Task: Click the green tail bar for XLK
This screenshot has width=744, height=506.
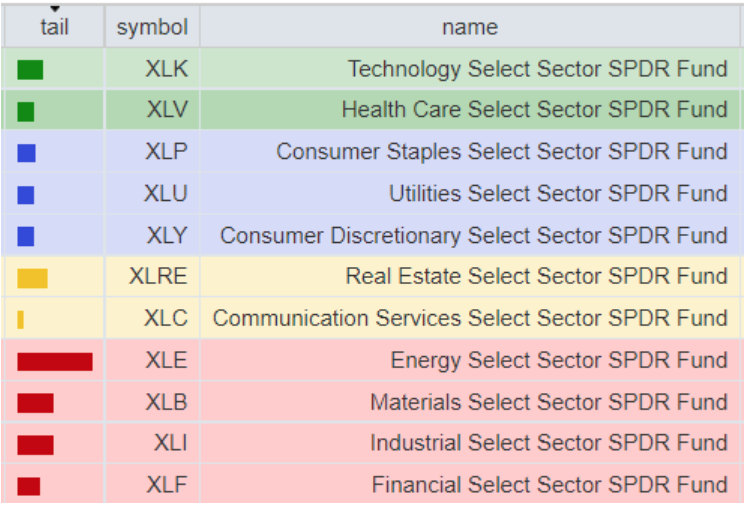Action: click(x=30, y=70)
